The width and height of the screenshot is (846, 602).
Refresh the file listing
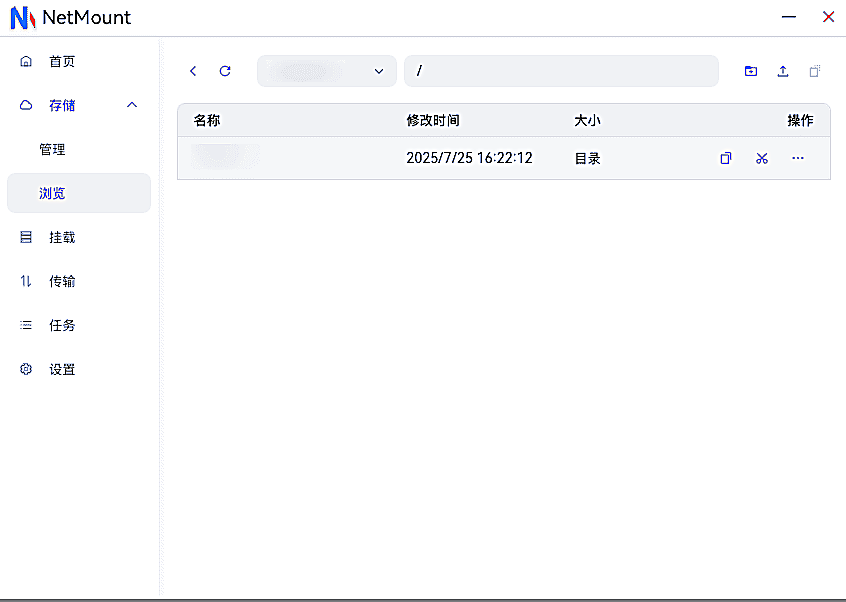point(225,71)
